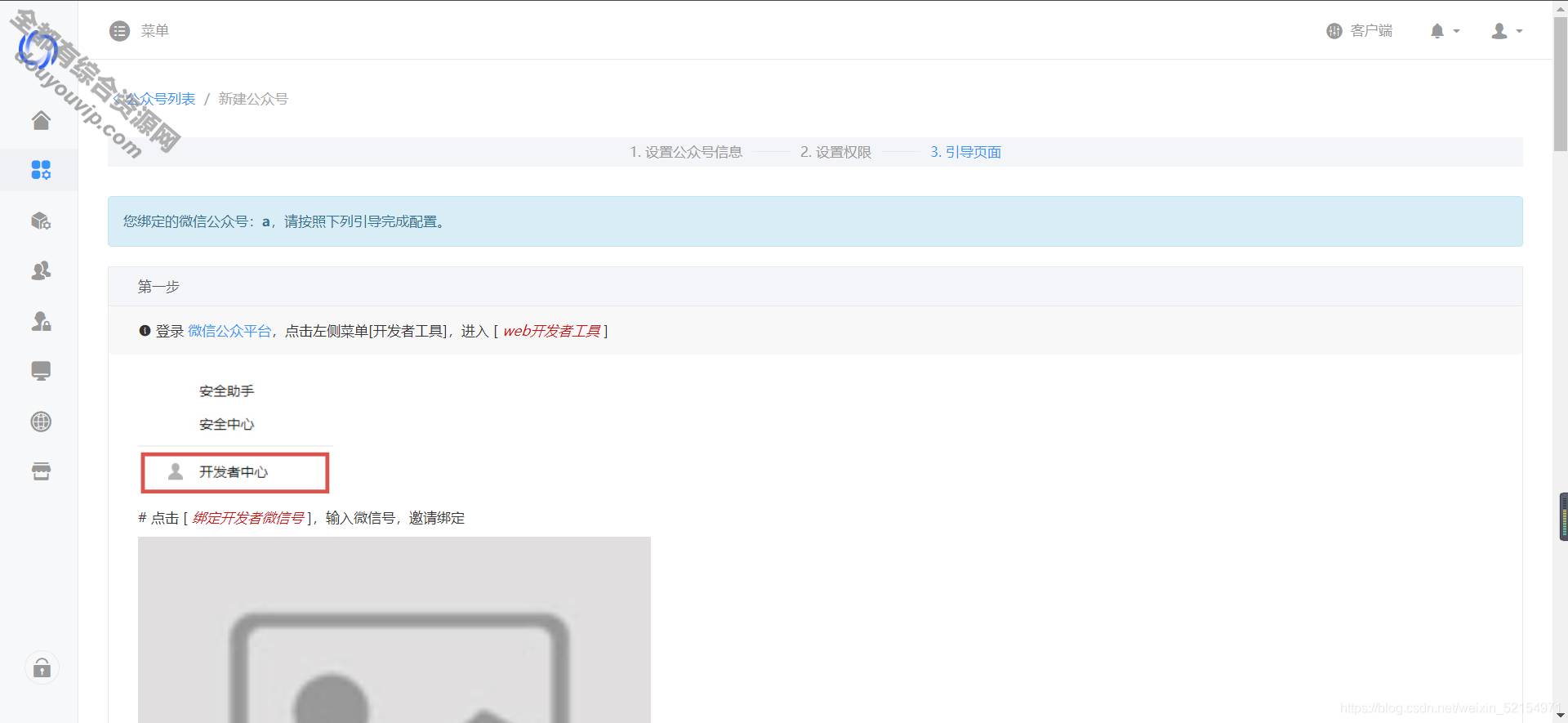Screen dimensions: 1568x723
Task: Click the 客户端 link in header
Action: (x=1371, y=31)
